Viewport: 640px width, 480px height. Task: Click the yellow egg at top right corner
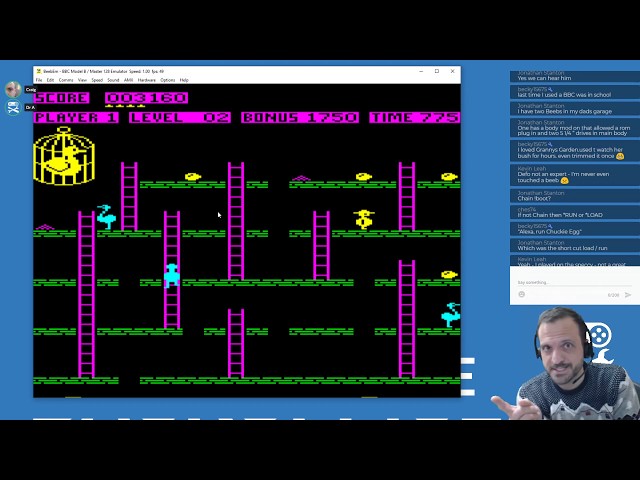(x=449, y=177)
